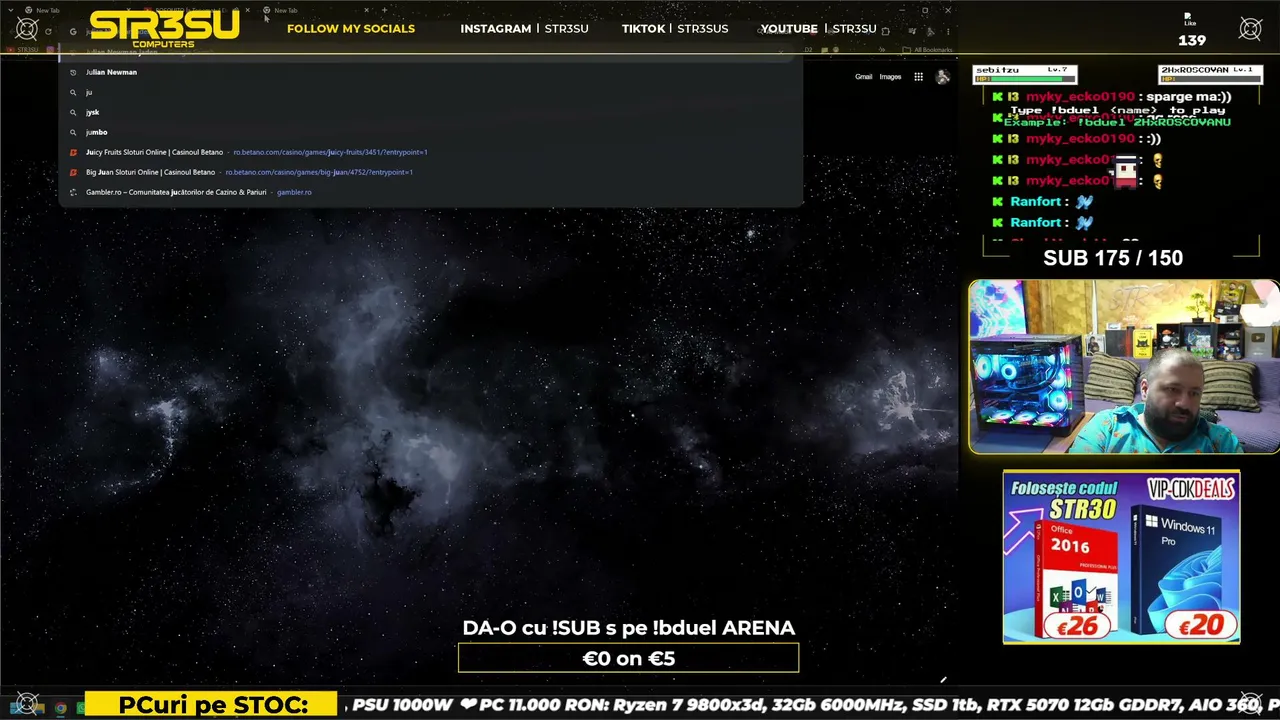Click the '€0 on €5' goal bar
Image resolution: width=1280 pixels, height=720 pixels.
pyautogui.click(x=628, y=658)
